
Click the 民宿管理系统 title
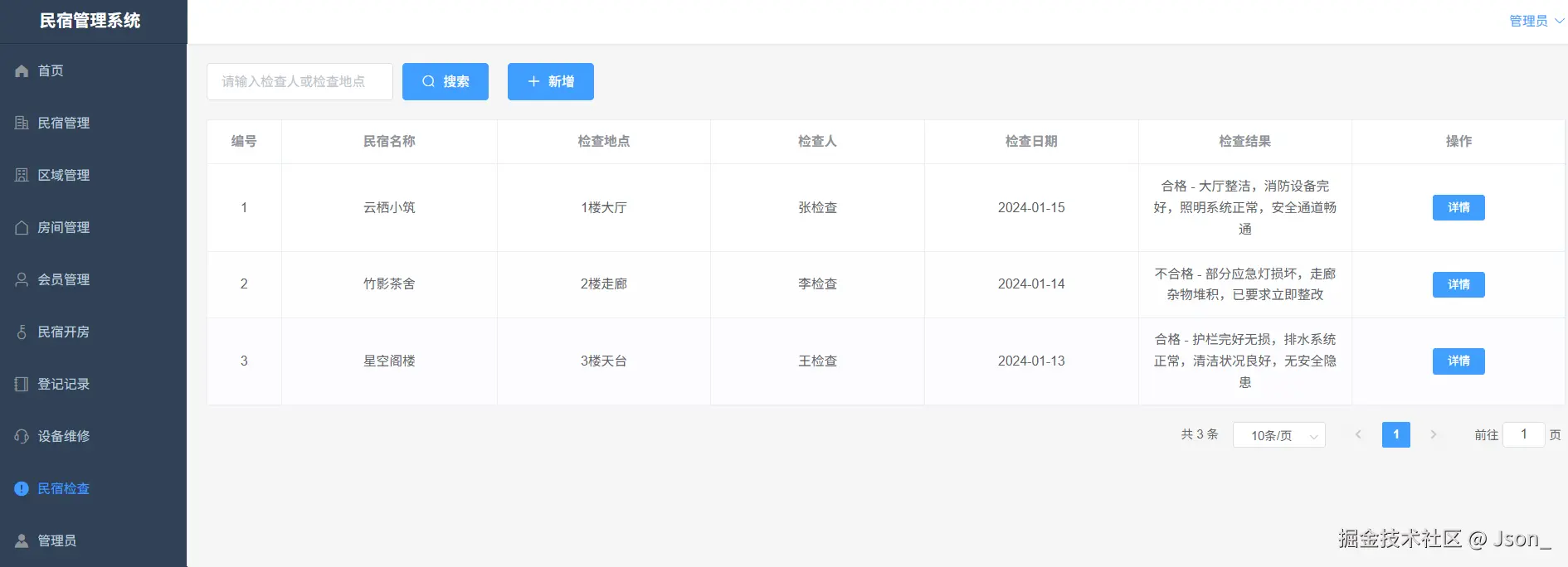click(90, 21)
